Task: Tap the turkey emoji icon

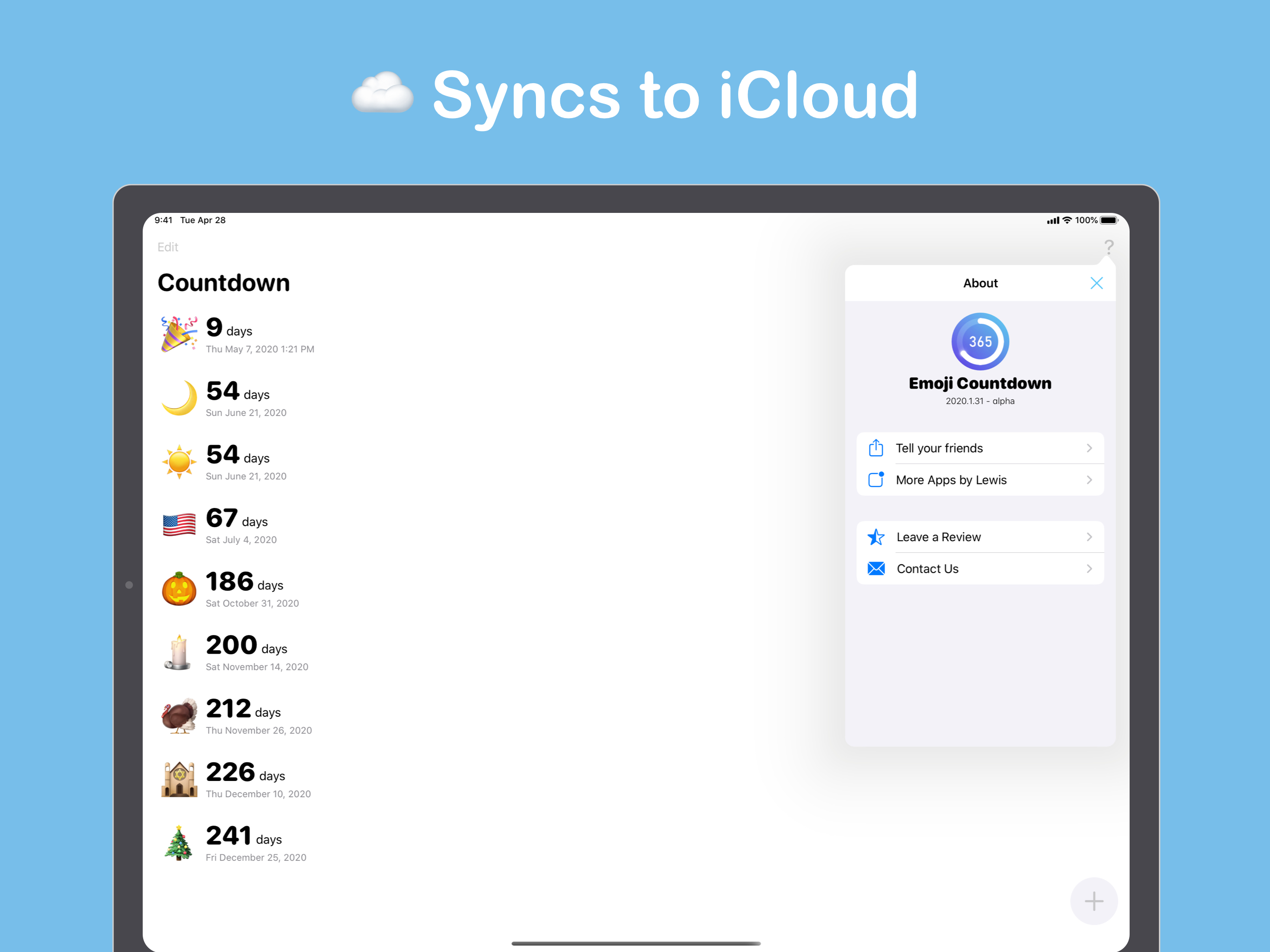Action: pos(179,715)
